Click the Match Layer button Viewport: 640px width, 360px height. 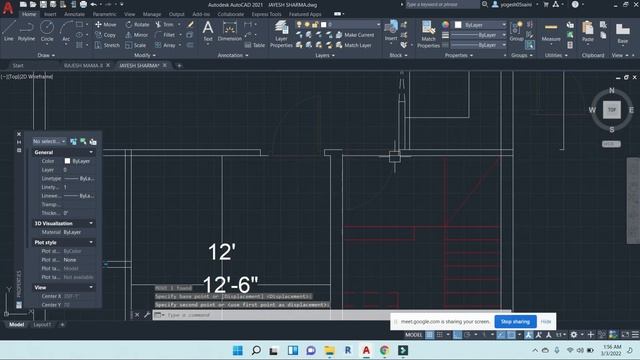(353, 45)
